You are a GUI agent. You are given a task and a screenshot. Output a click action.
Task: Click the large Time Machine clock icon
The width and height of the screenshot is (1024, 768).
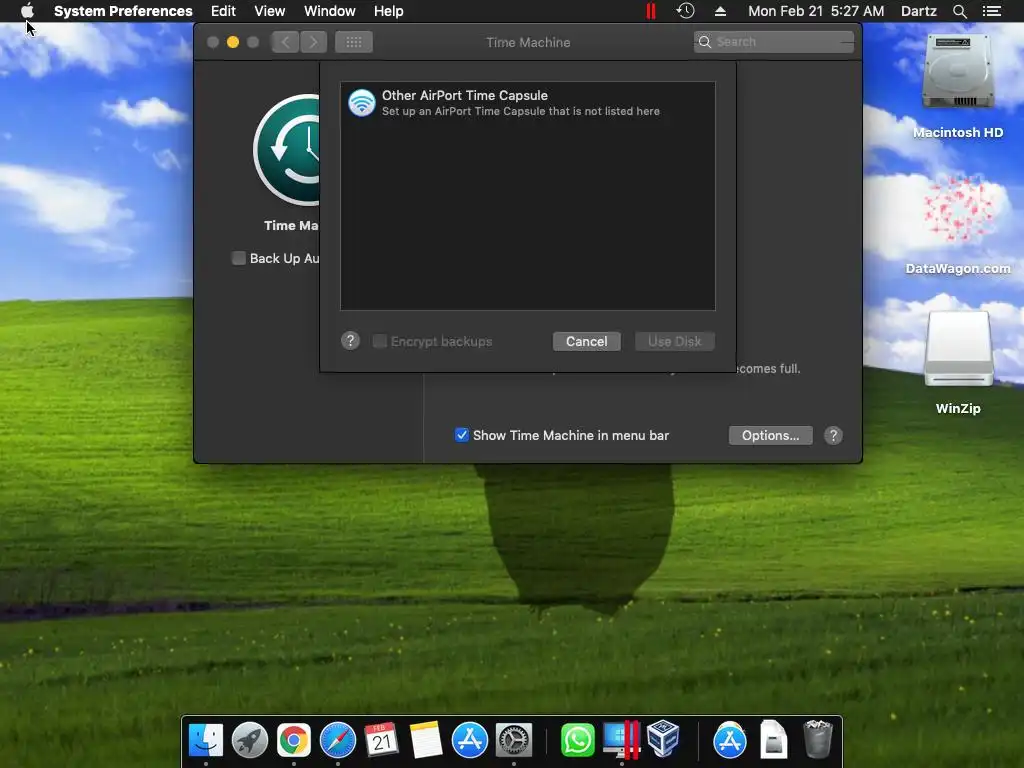tap(287, 150)
